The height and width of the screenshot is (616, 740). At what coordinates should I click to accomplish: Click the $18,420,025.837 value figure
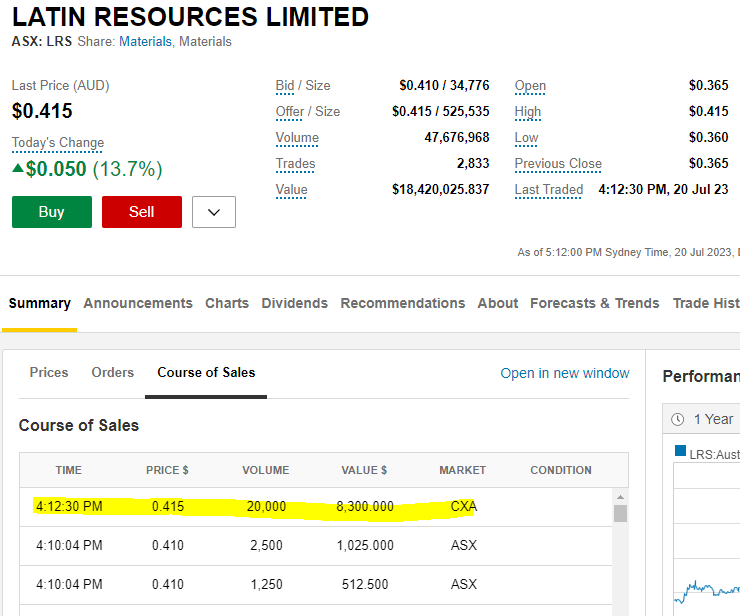coord(440,189)
